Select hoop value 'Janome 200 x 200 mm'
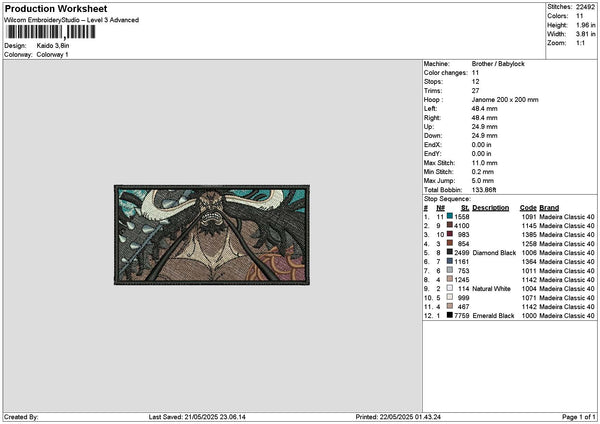This screenshot has height=424, width=600. click(505, 100)
